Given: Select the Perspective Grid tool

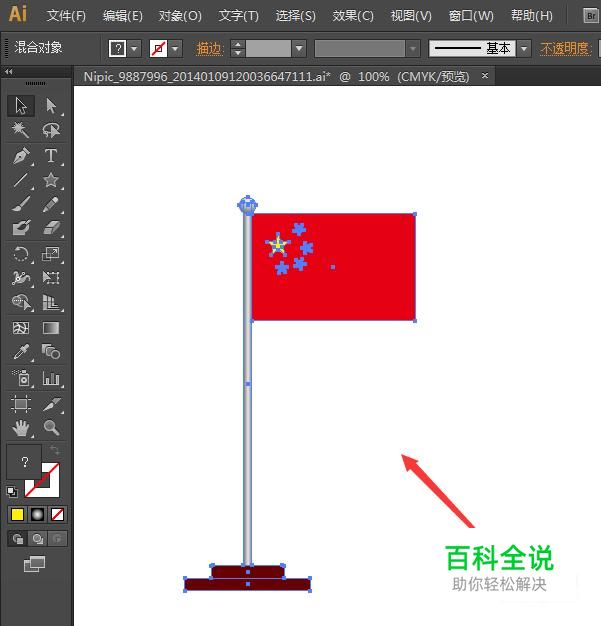Looking at the screenshot, I should (x=51, y=302).
